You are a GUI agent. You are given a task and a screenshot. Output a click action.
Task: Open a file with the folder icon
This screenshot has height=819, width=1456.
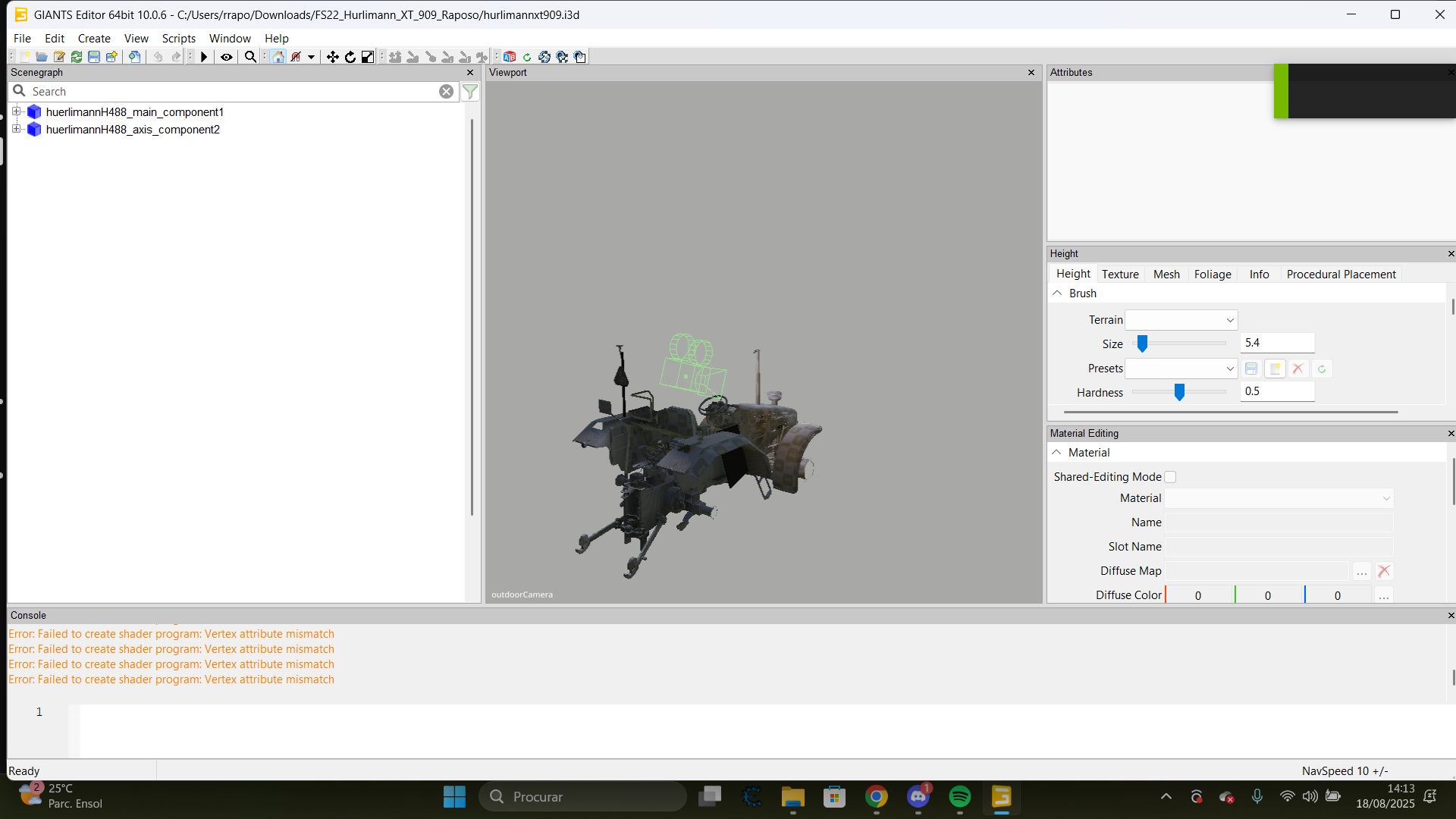pyautogui.click(x=42, y=57)
